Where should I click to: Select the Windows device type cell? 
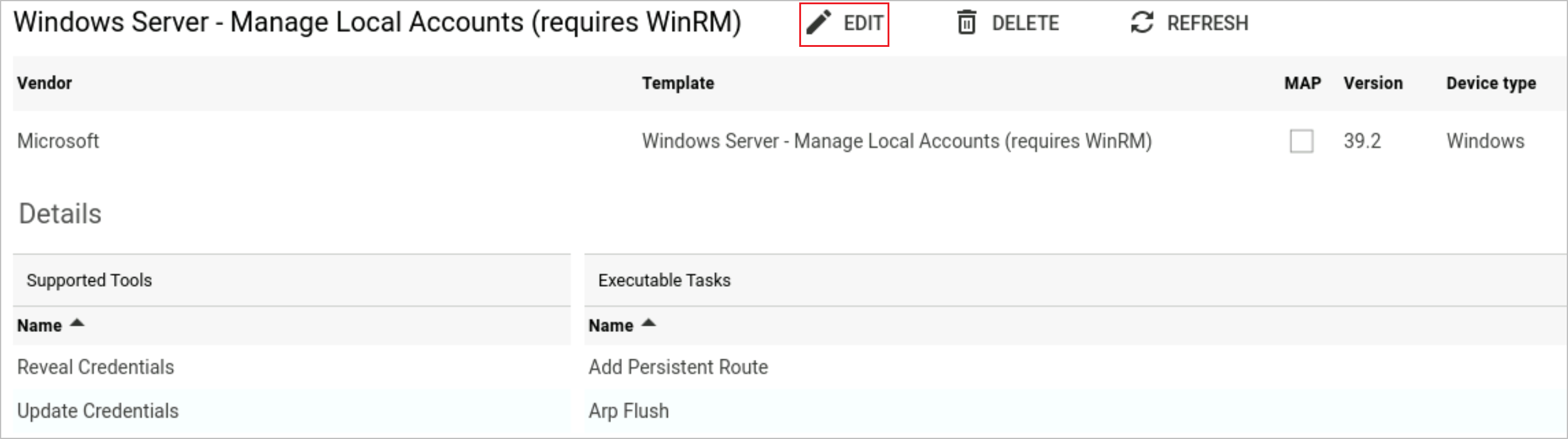tap(1485, 141)
